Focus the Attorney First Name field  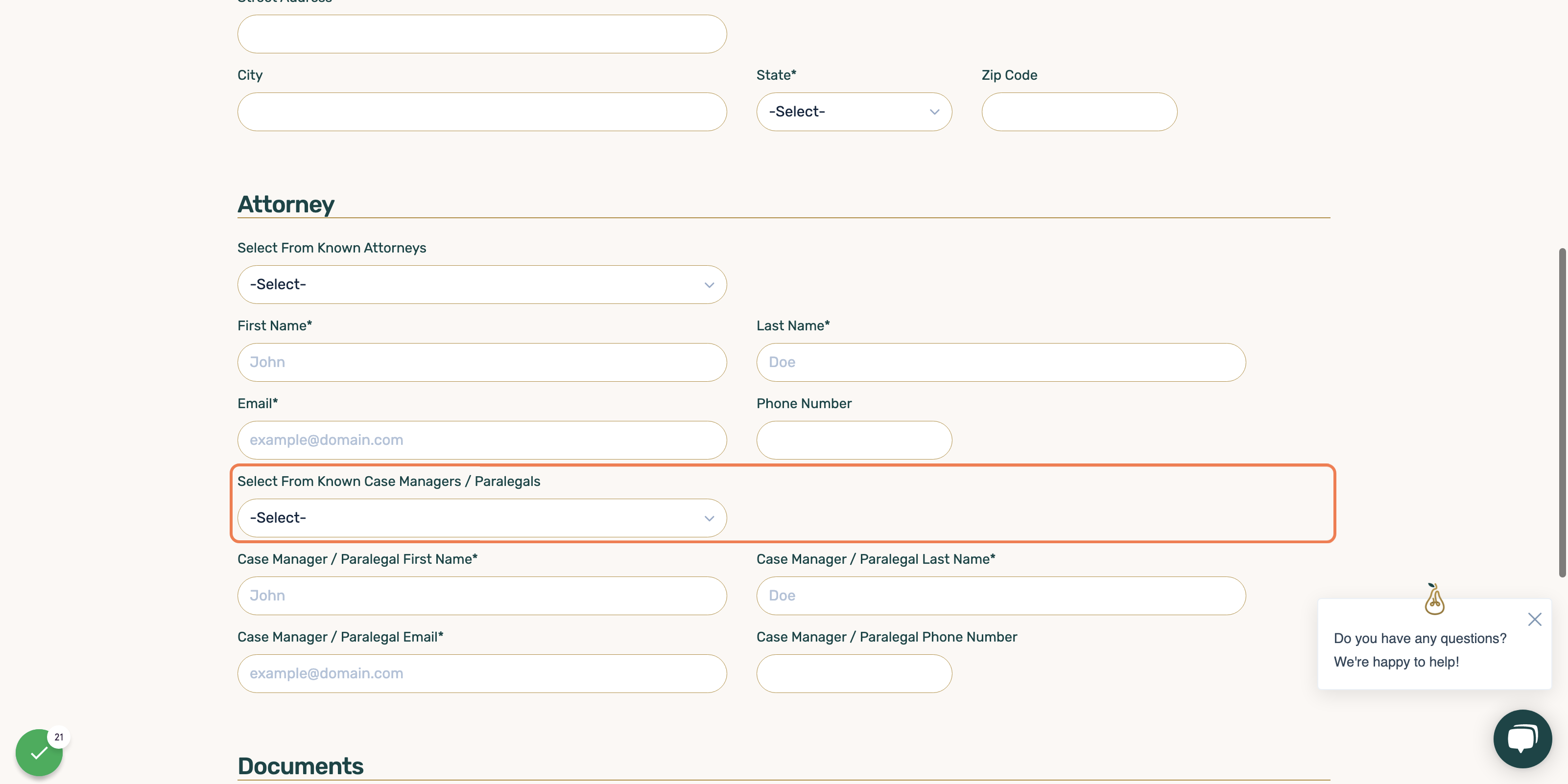(x=482, y=363)
